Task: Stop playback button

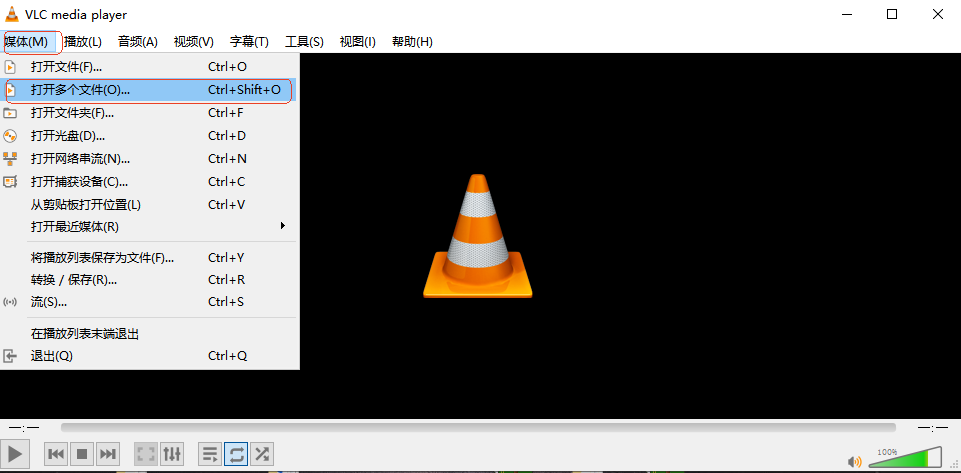Action: click(x=82, y=454)
